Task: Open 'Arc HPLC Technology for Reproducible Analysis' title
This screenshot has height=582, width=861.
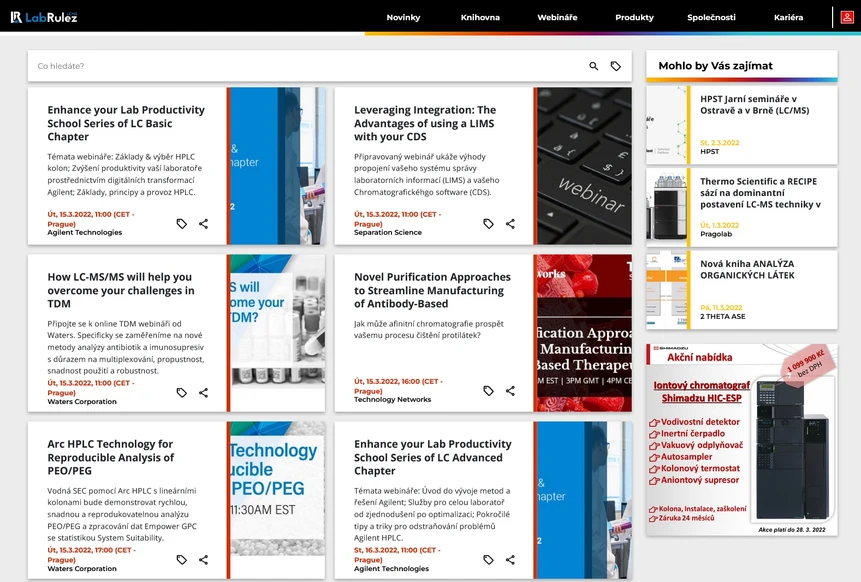Action: [110, 457]
